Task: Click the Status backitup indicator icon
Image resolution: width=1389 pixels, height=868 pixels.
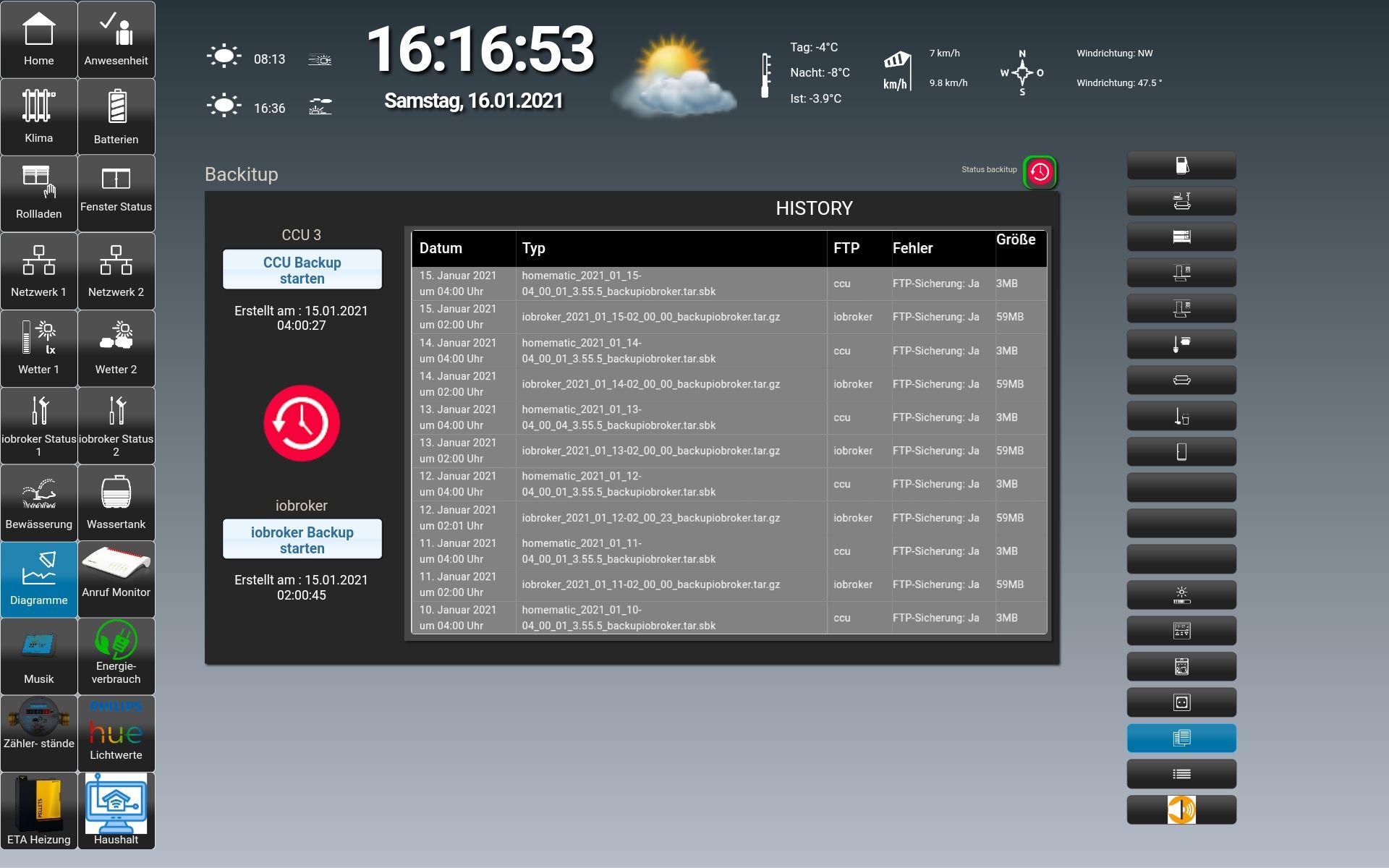Action: click(x=1040, y=172)
